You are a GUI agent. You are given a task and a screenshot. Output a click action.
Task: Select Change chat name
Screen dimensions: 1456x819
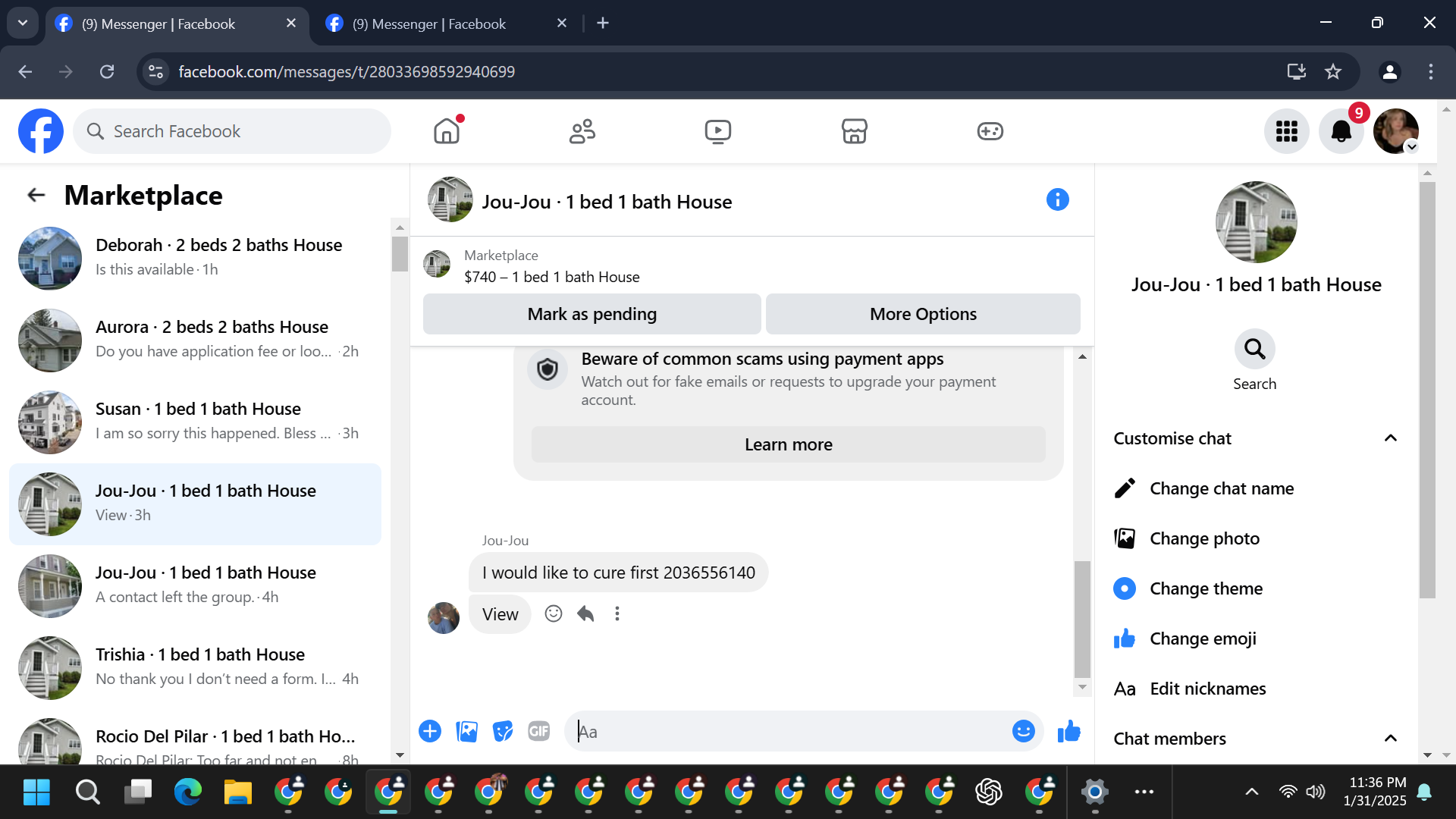pos(1255,488)
